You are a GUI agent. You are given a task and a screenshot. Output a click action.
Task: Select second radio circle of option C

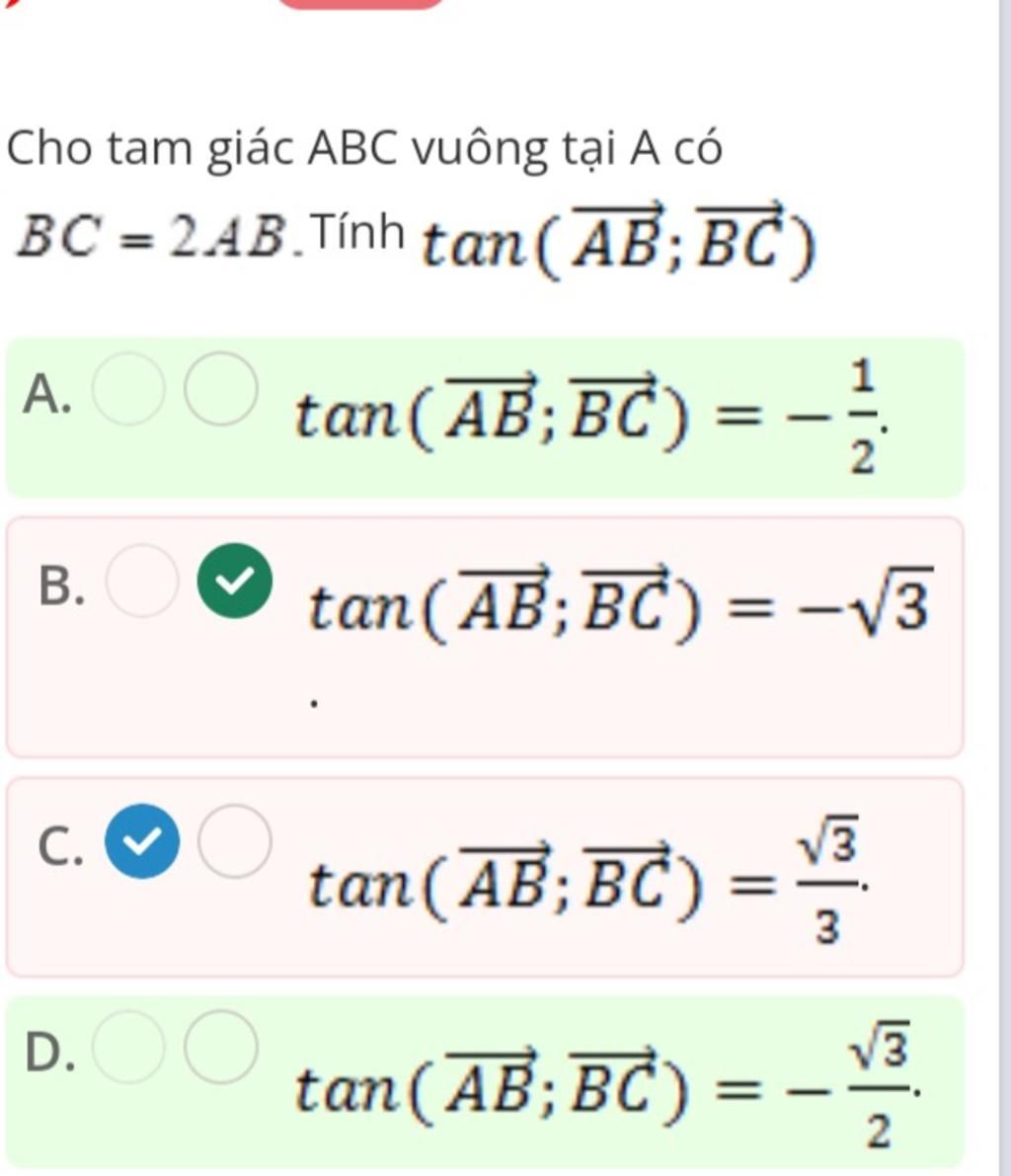pyautogui.click(x=235, y=840)
